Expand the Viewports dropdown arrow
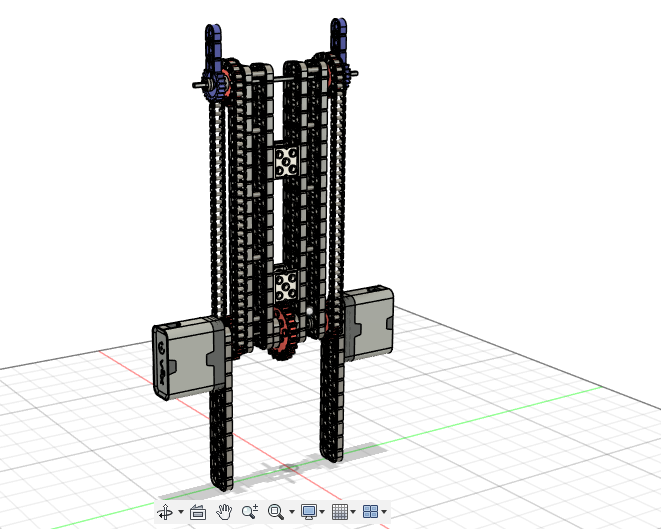661x529 pixels. (384, 512)
